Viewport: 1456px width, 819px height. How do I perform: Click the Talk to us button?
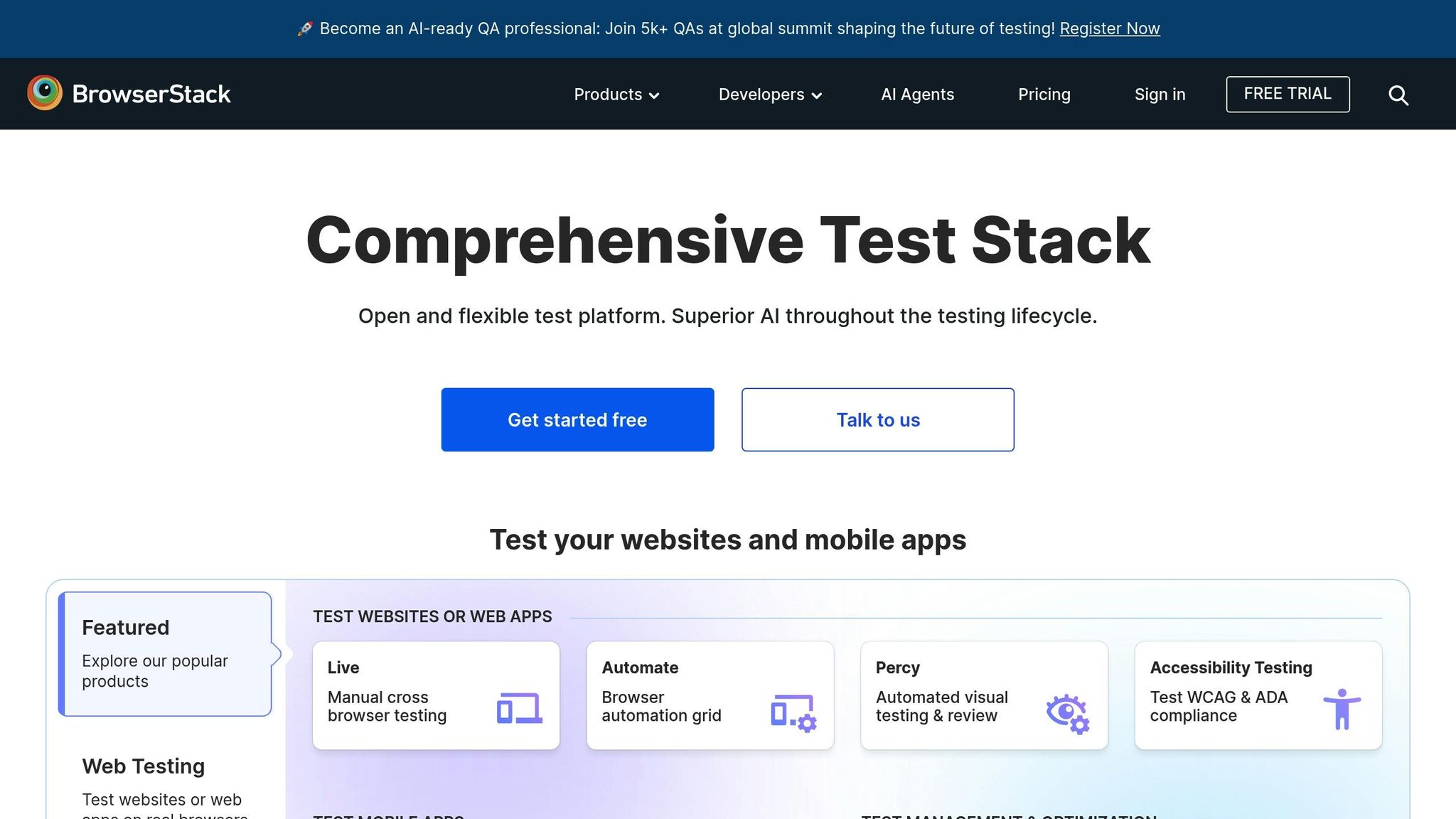click(877, 419)
